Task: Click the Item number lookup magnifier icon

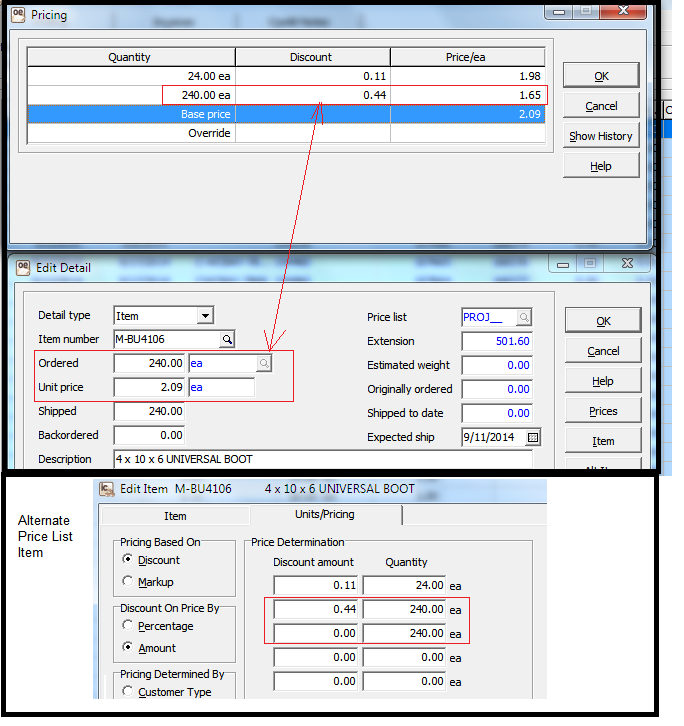Action: point(227,340)
